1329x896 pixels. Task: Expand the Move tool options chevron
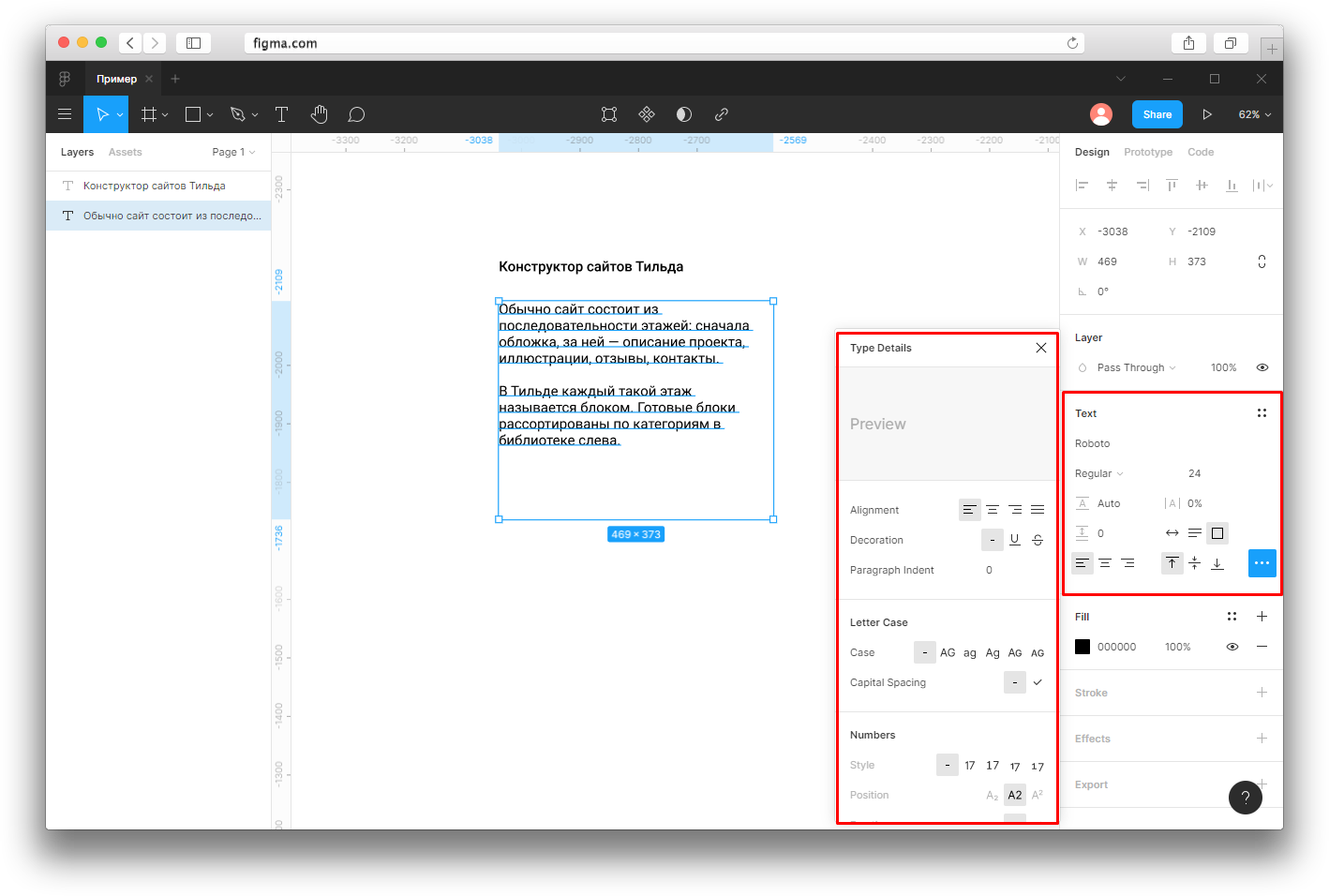pyautogui.click(x=120, y=115)
